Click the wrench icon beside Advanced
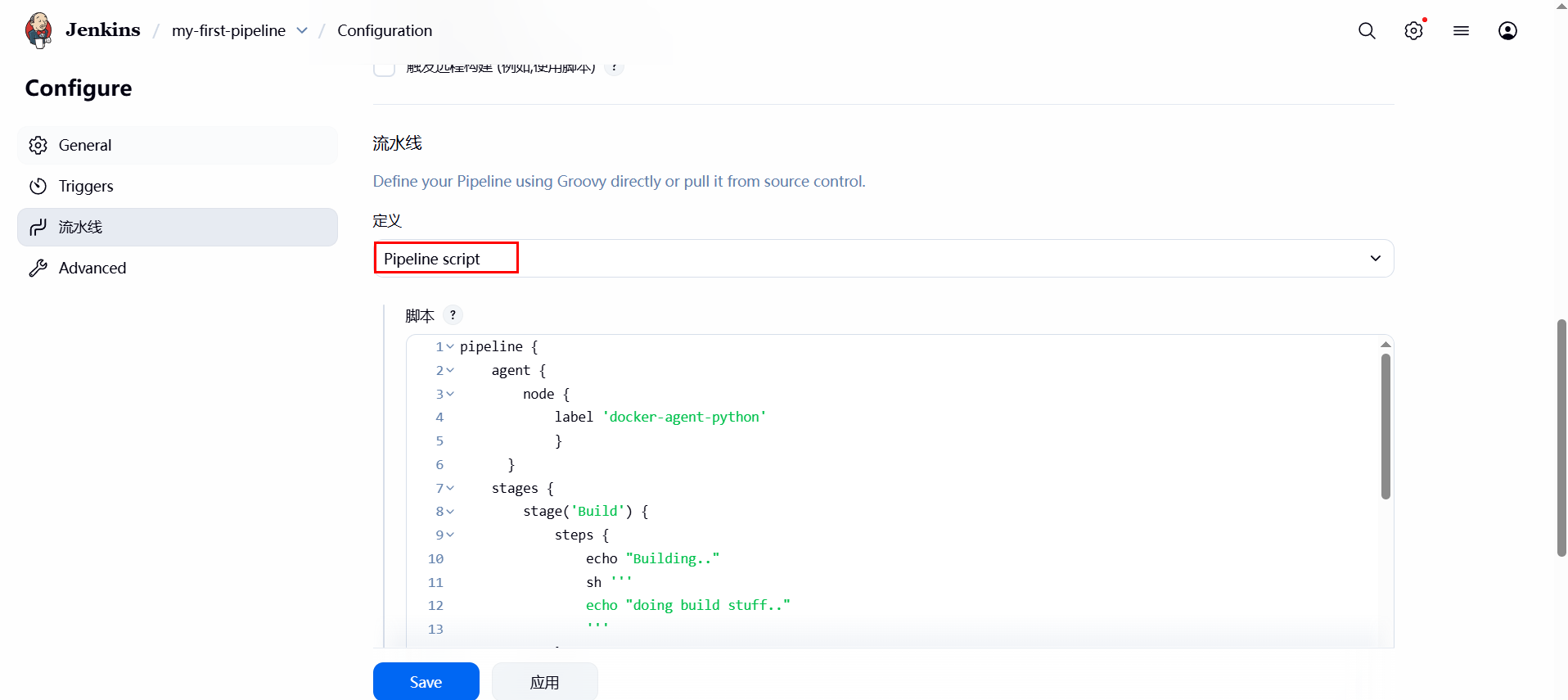 pyautogui.click(x=38, y=269)
